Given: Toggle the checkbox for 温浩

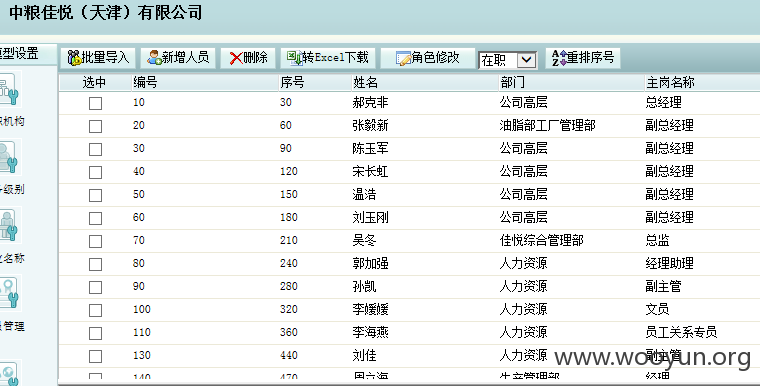Looking at the screenshot, I should click(95, 195).
